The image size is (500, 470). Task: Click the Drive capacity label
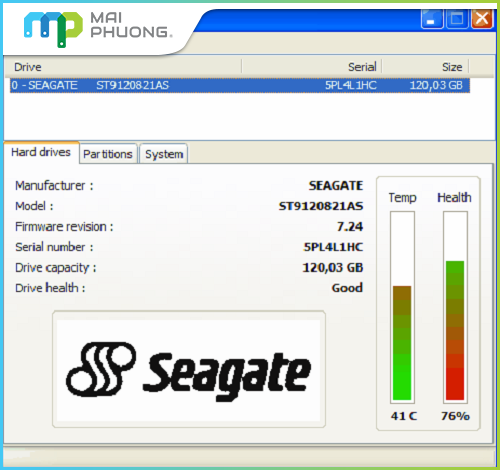[x=55, y=268]
